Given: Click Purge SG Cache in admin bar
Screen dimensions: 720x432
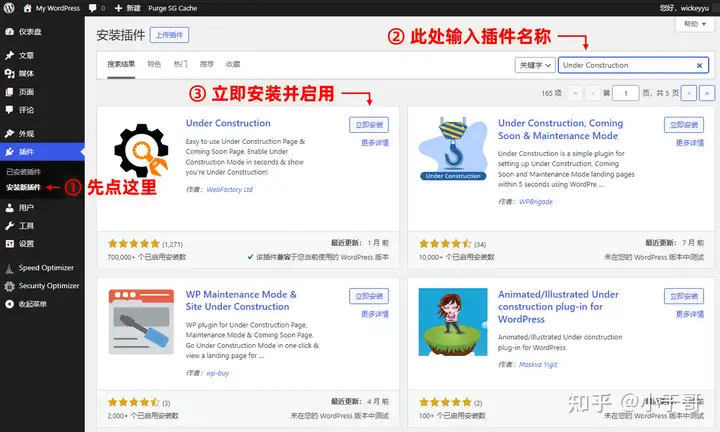Looking at the screenshot, I should click(x=173, y=8).
